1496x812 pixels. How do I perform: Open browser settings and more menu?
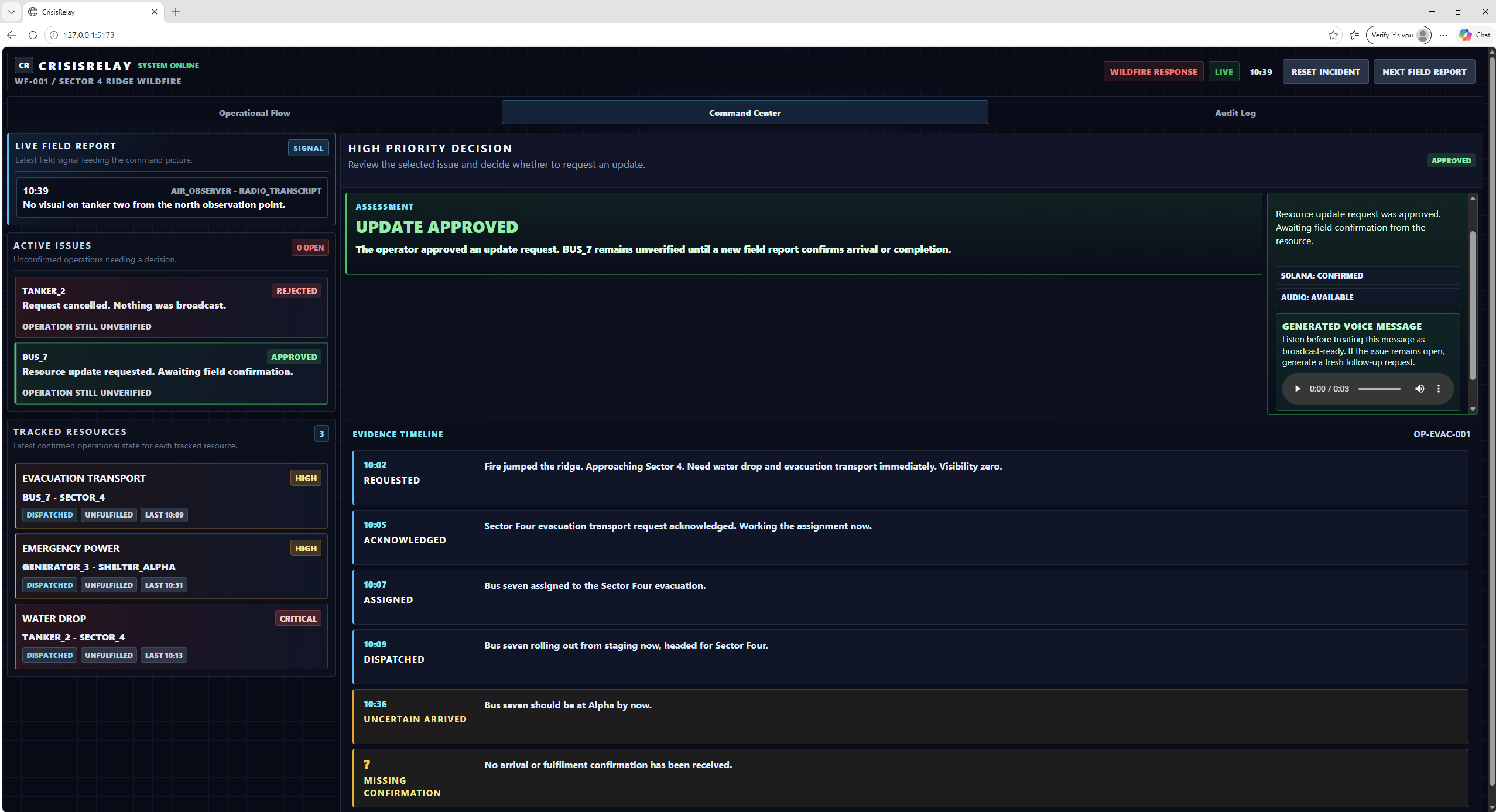[1443, 35]
